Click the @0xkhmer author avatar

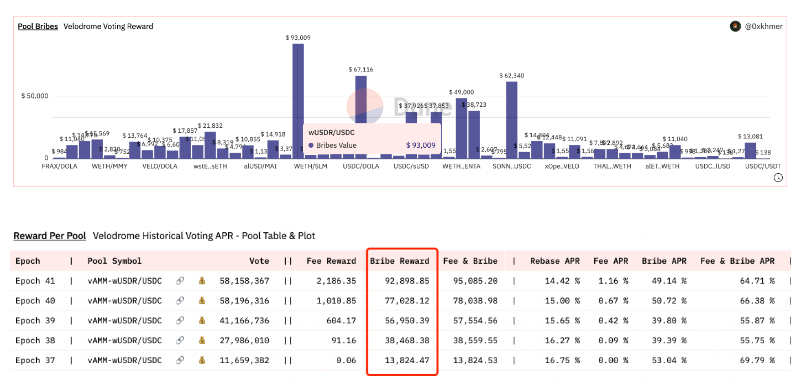pos(735,26)
